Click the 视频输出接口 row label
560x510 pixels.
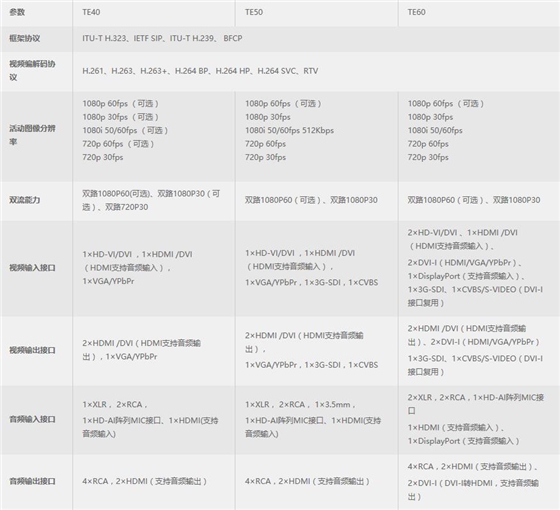point(32,350)
